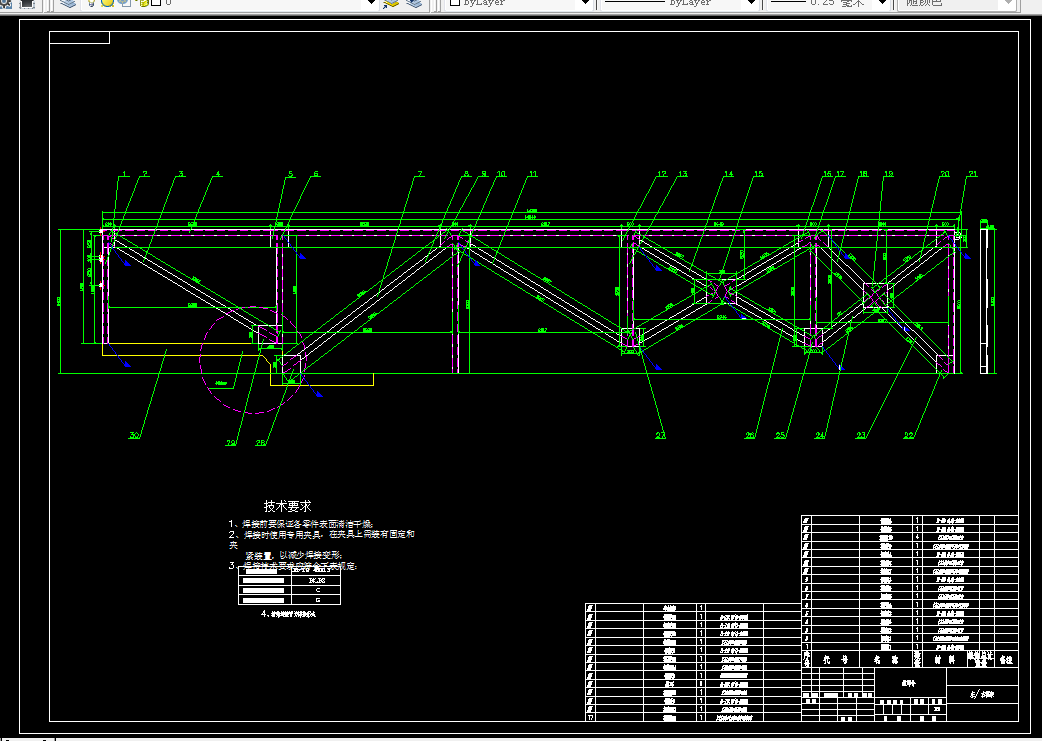The image size is (1042, 741).
Task: Expand the layer list dropdown arrow
Action: click(372, 3)
